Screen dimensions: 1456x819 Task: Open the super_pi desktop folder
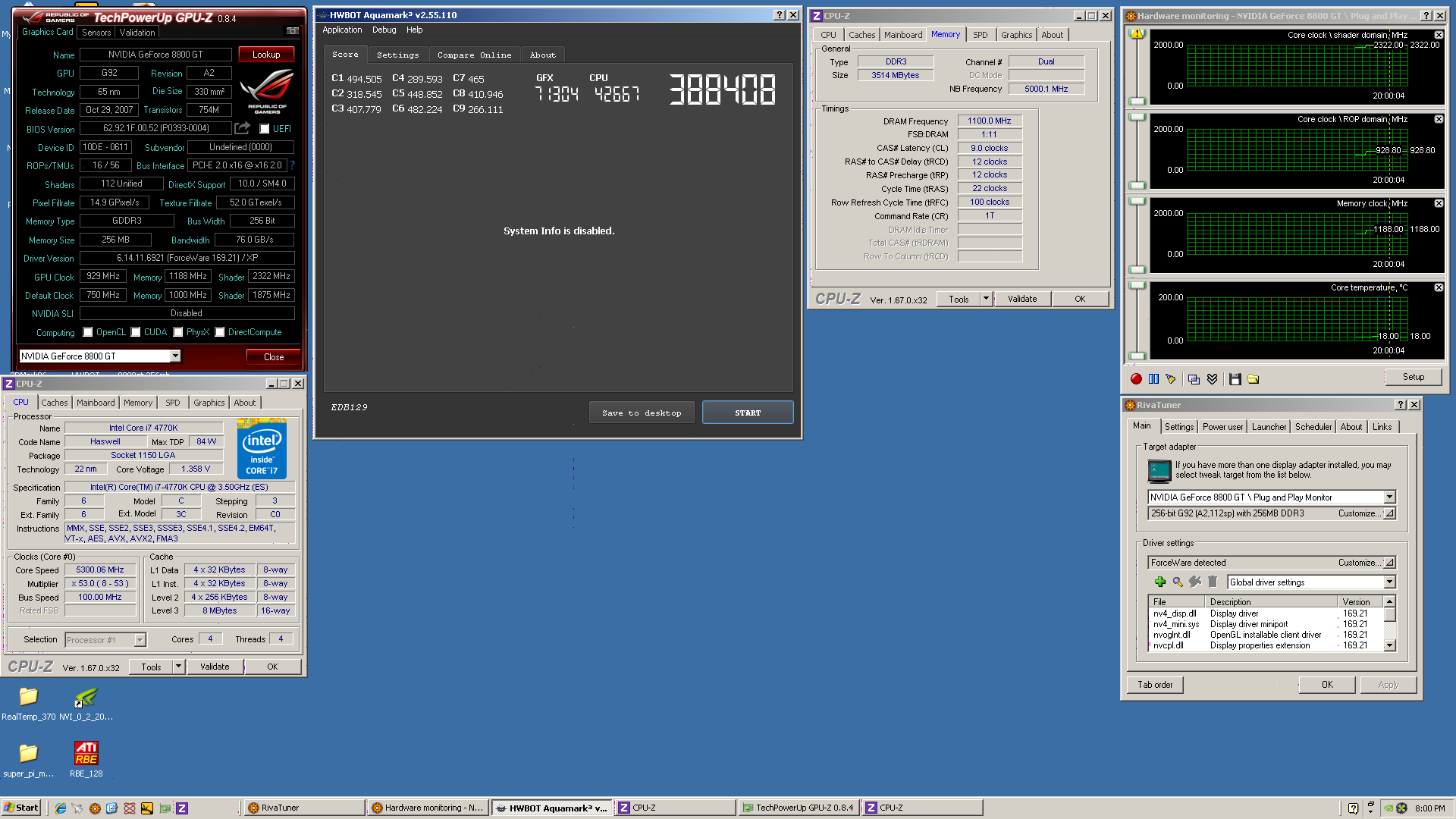28,759
